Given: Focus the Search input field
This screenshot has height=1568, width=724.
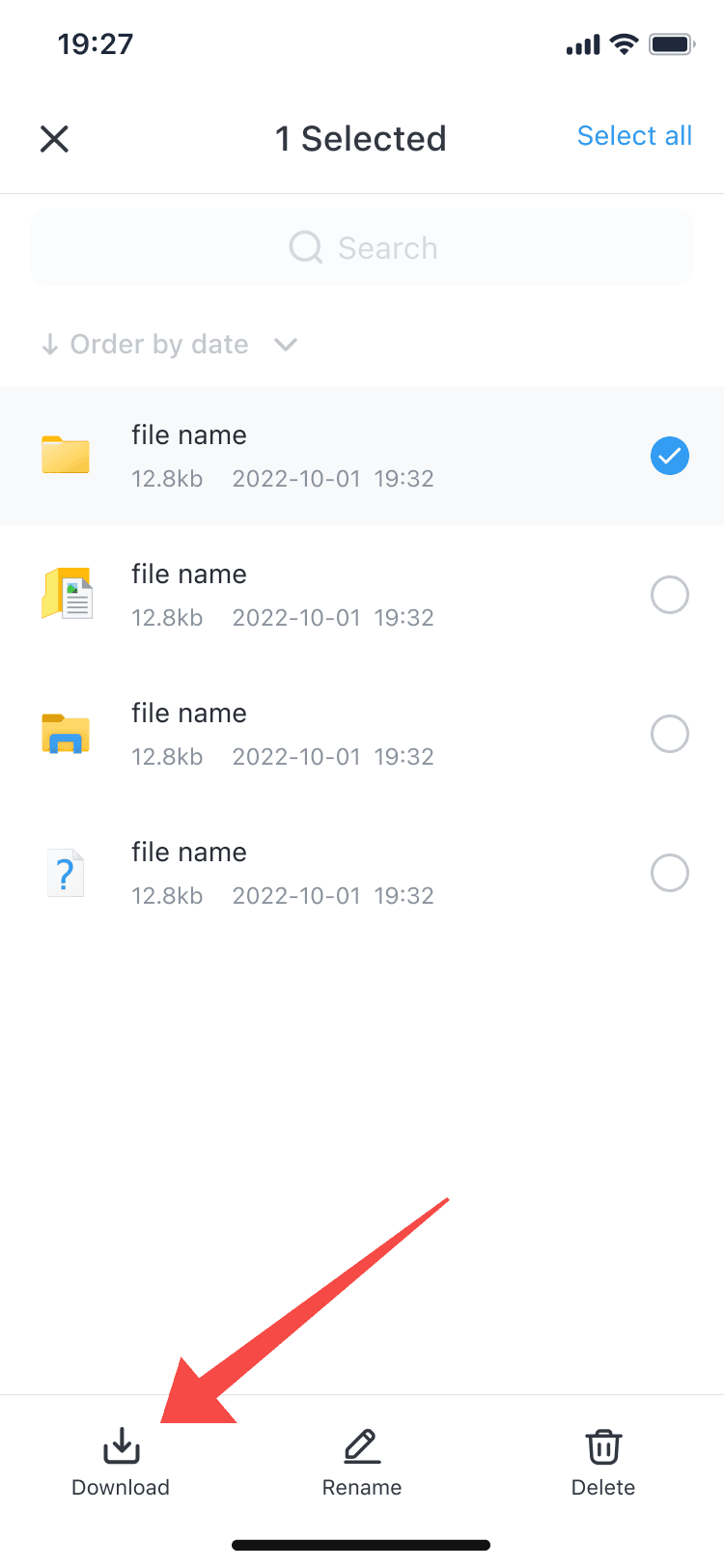Looking at the screenshot, I should tap(362, 247).
